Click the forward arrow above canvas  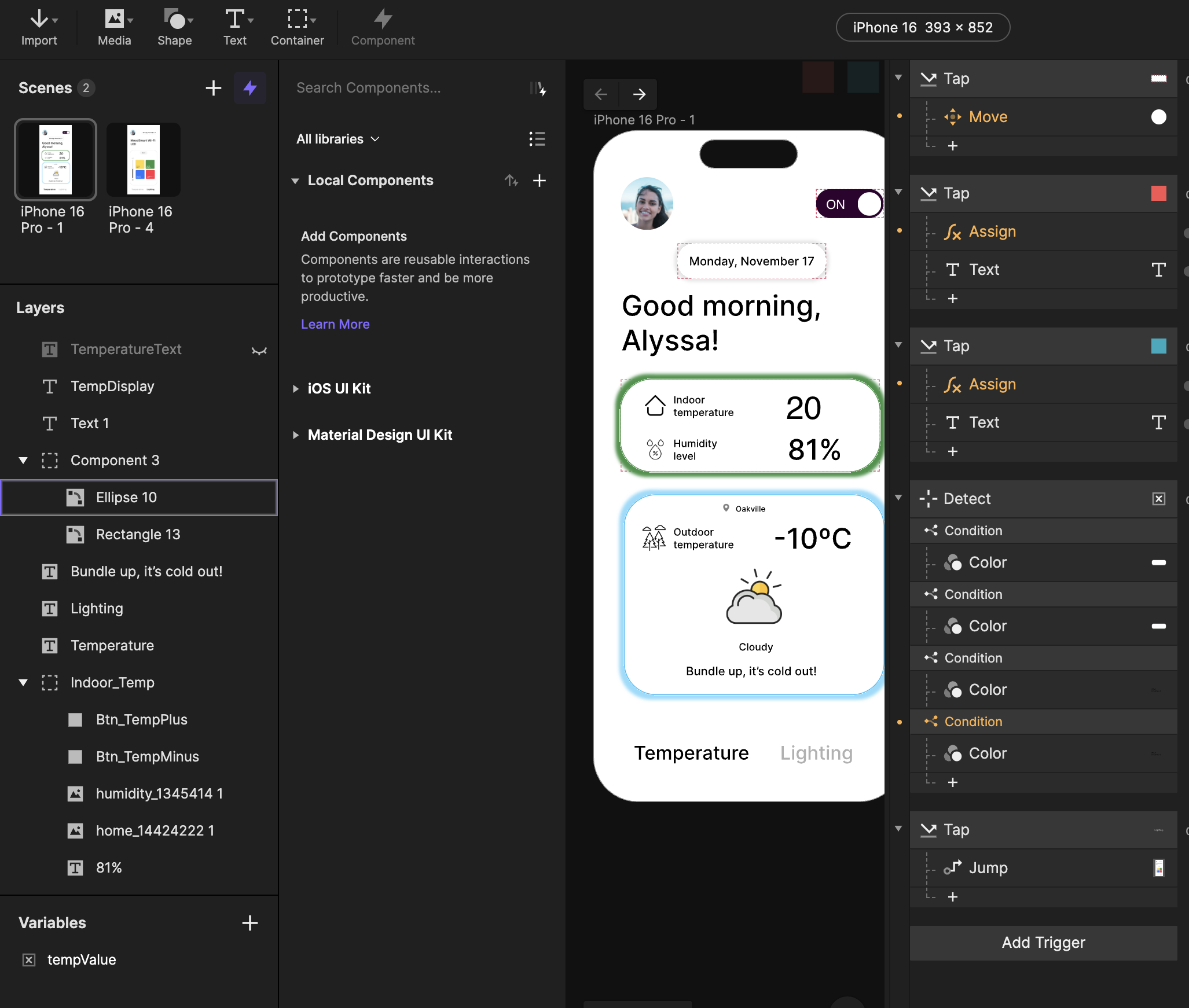639,94
